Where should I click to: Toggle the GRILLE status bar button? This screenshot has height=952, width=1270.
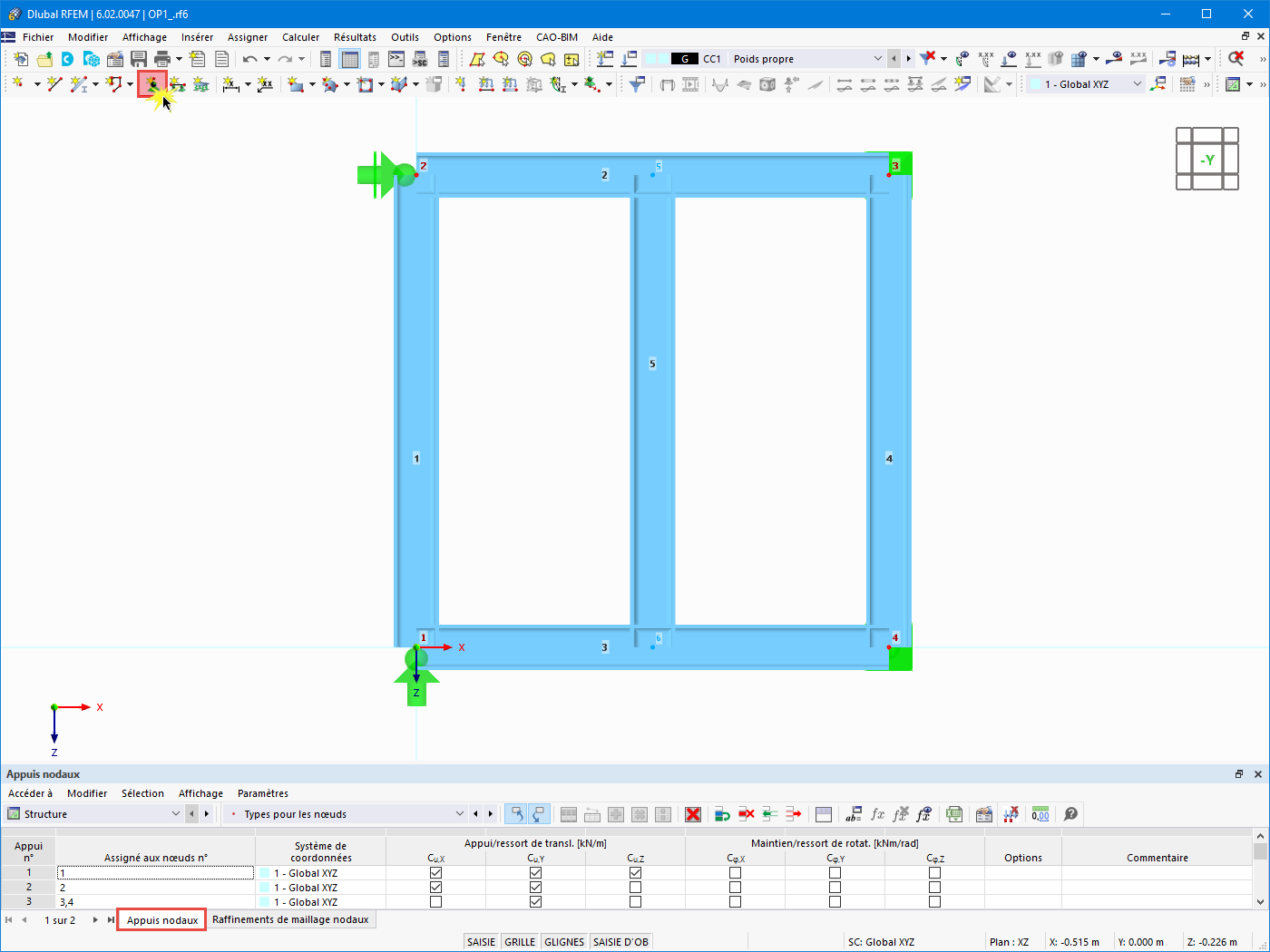pyautogui.click(x=520, y=942)
